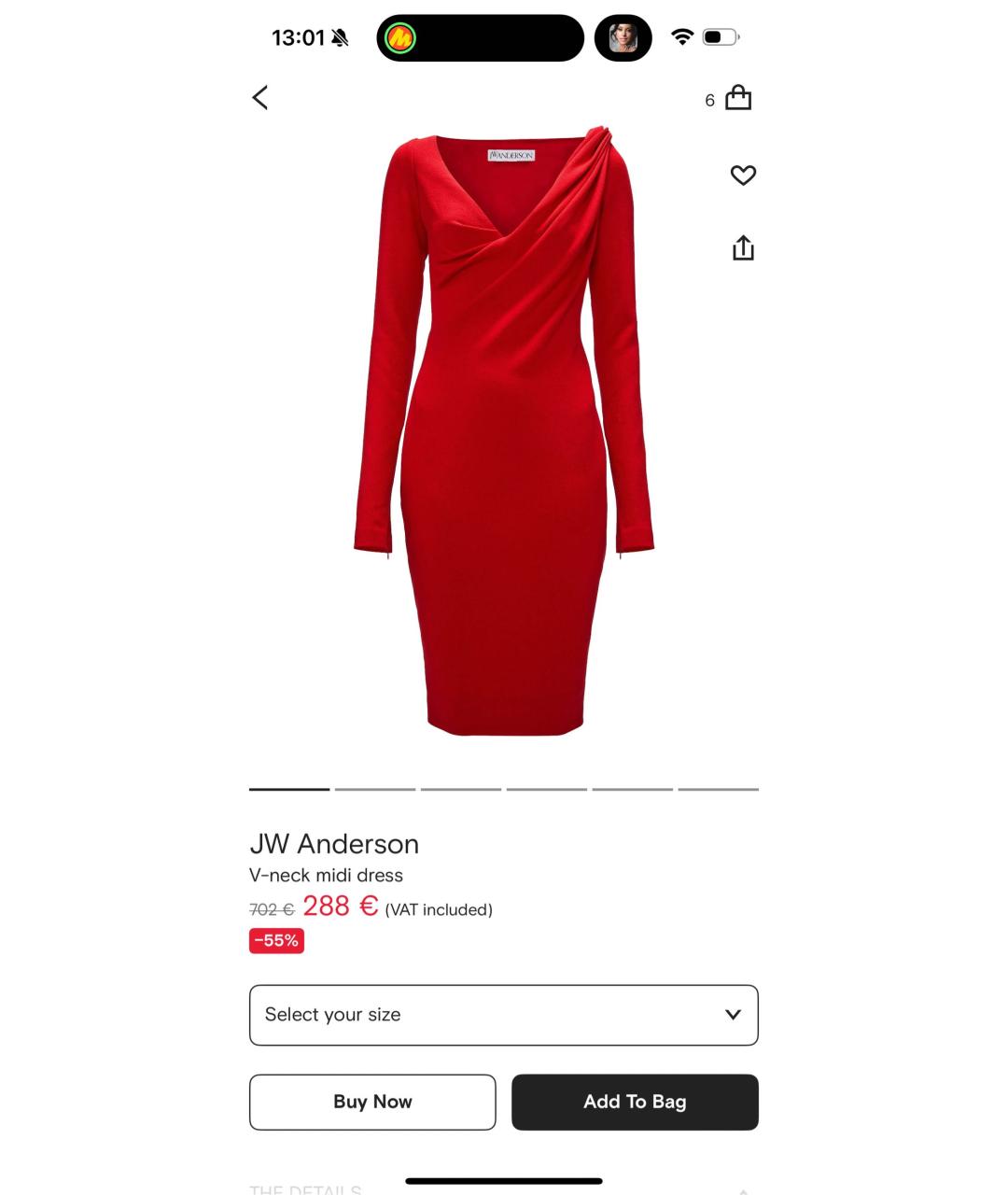
Task: Open the shopping bag icon
Action: tap(738, 98)
